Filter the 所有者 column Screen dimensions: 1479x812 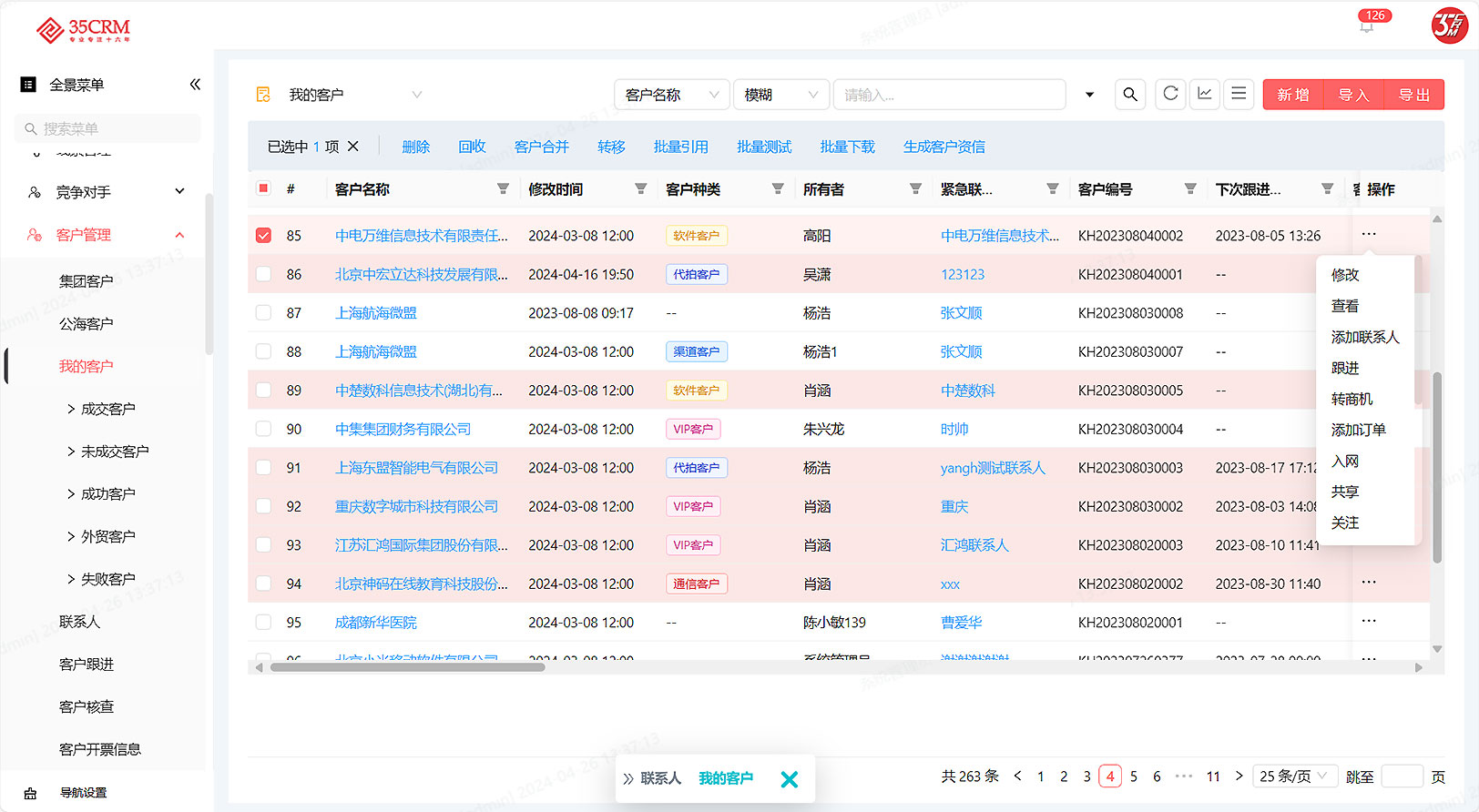(x=915, y=189)
